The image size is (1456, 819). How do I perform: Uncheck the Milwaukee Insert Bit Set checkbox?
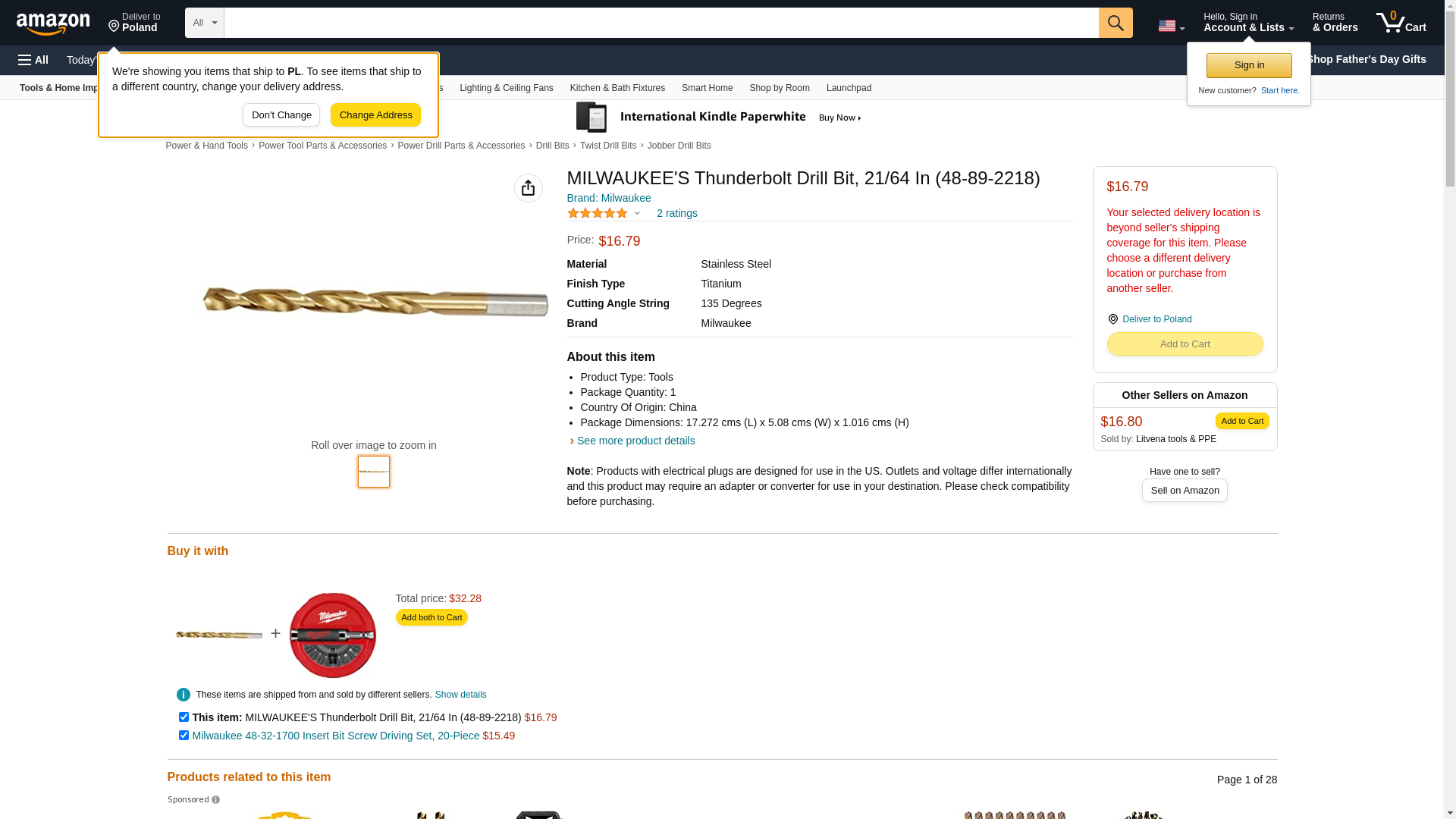tap(184, 736)
